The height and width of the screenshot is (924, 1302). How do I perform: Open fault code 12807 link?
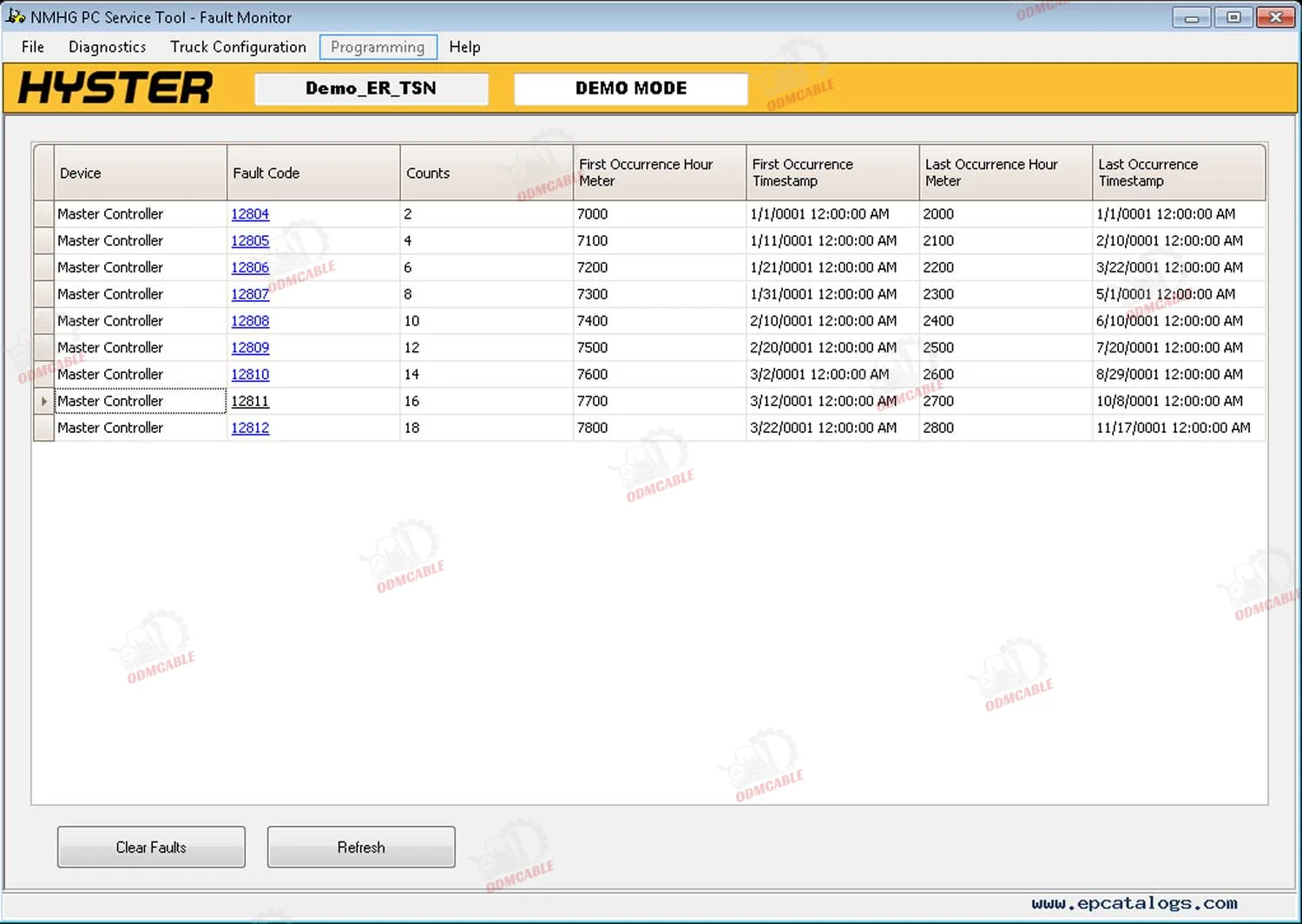[250, 294]
